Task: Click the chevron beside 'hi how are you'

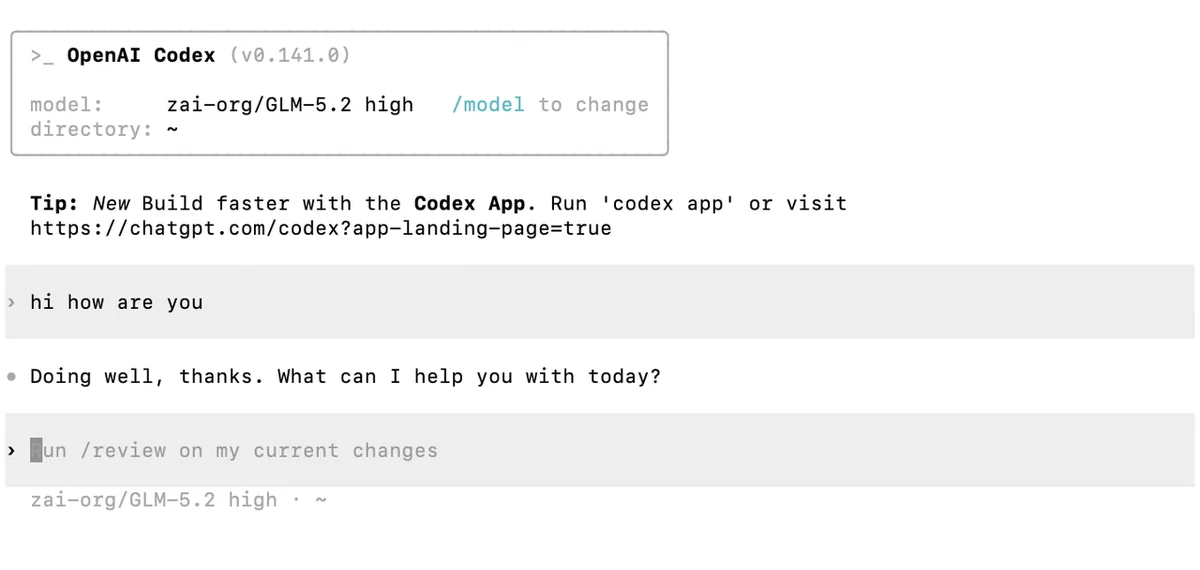Action: [11, 302]
